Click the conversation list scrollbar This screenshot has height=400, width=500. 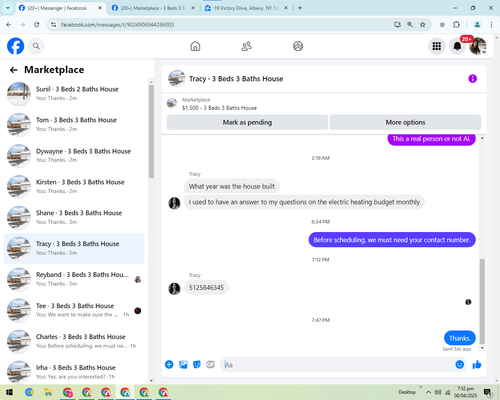coord(151,132)
